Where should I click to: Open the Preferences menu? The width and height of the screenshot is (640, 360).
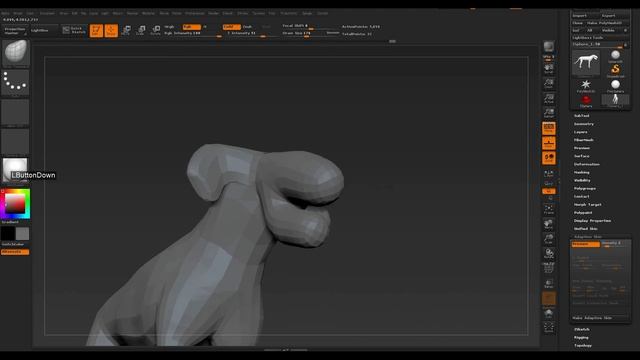point(195,13)
